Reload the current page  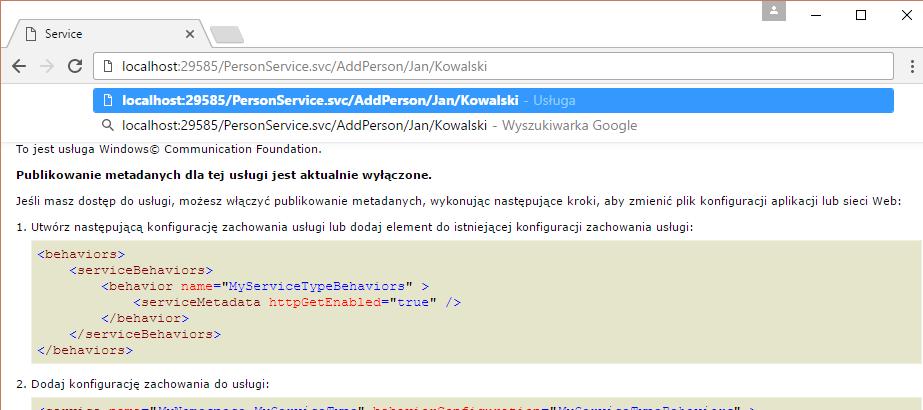tap(75, 66)
